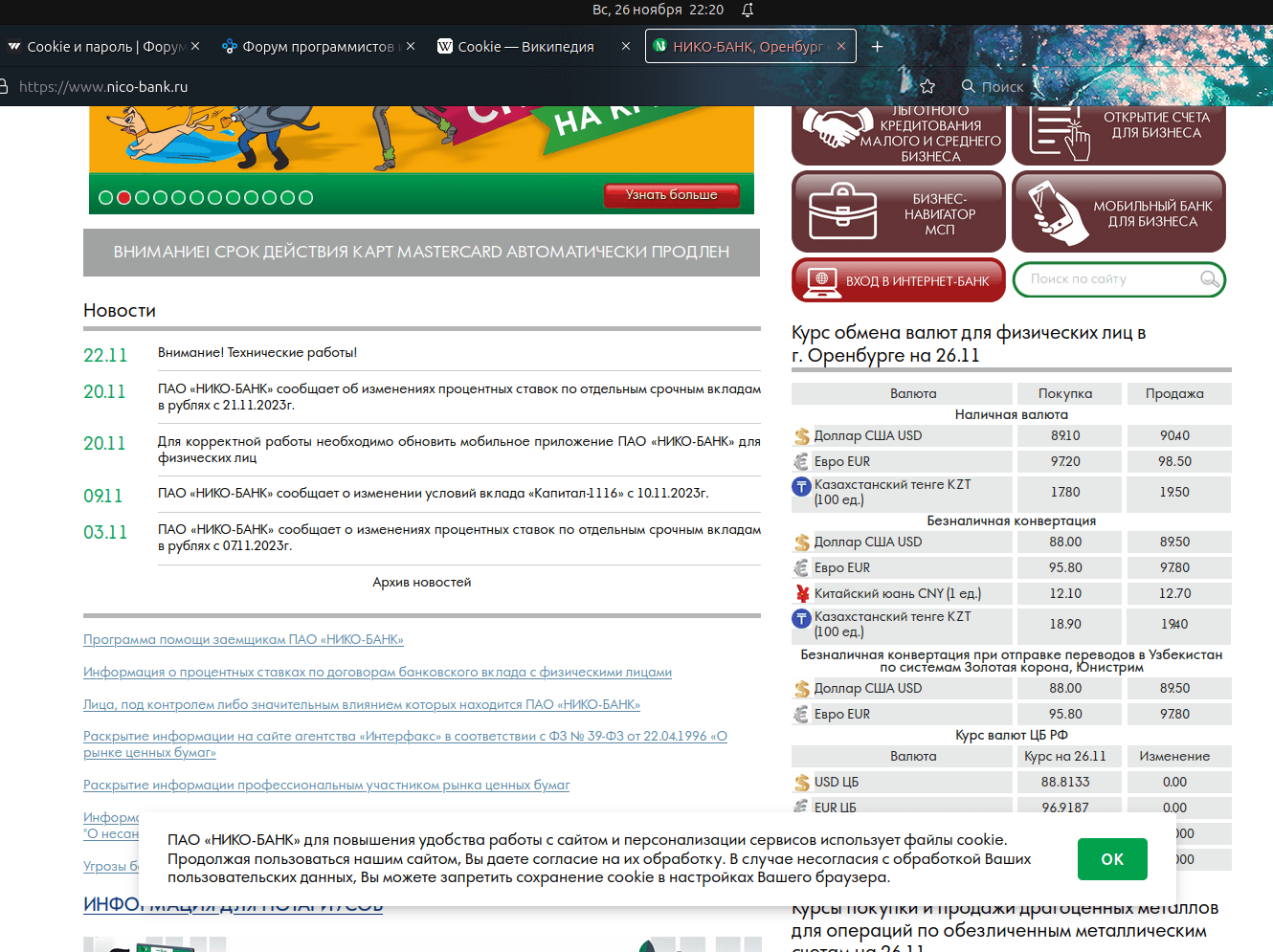Open a new browser tab with plus icon
Screen dimensions: 1273x952
pos(877,46)
